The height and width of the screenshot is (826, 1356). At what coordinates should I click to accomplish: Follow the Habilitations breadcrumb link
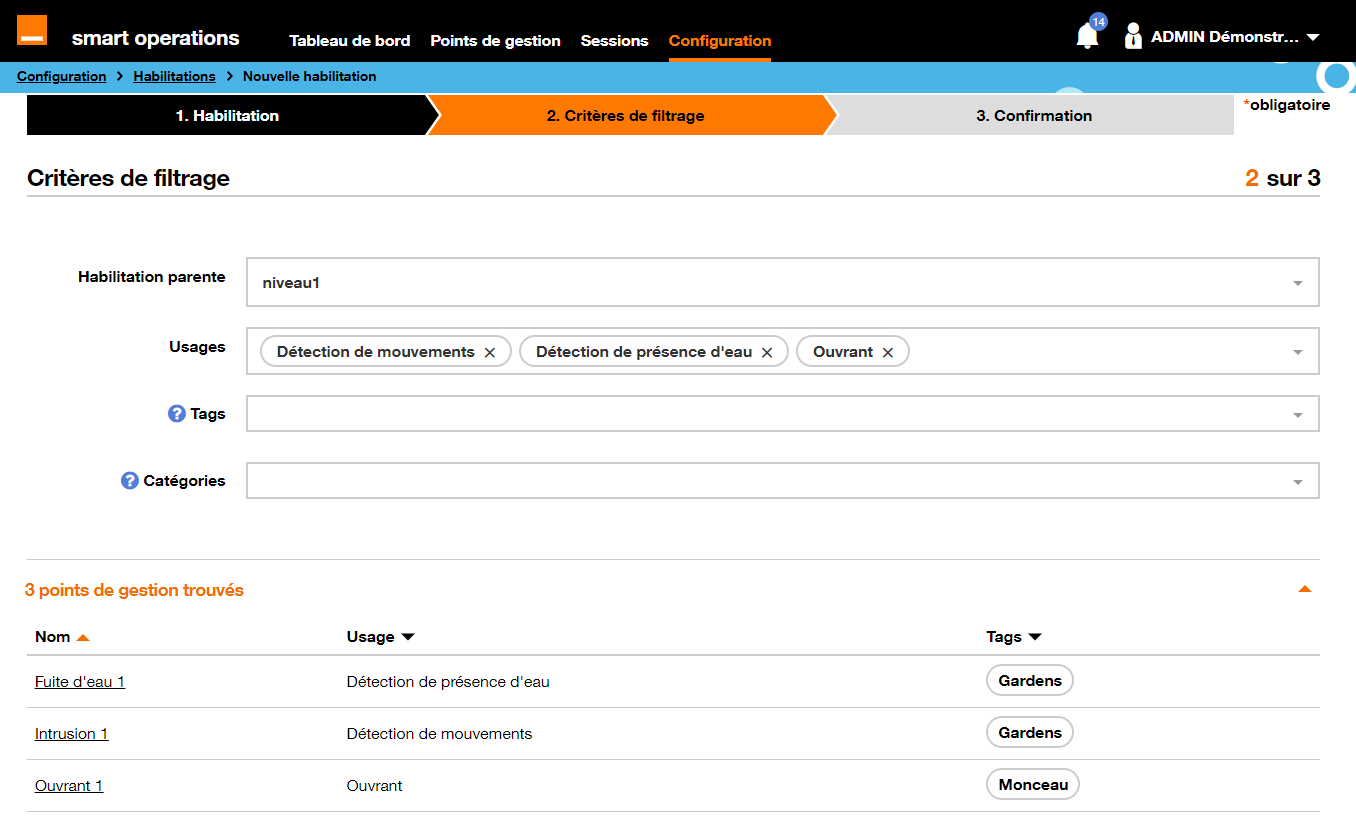click(x=174, y=76)
